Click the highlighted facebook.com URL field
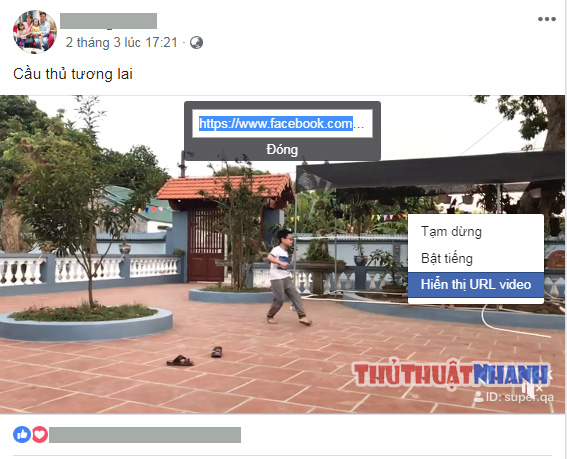Image resolution: width=567 pixels, height=459 pixels. [x=282, y=124]
